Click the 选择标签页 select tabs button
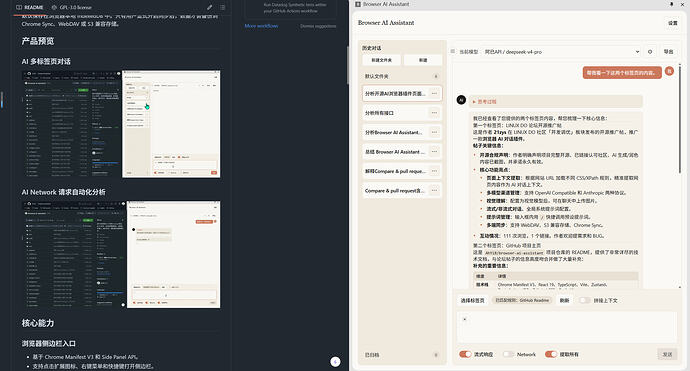 pos(472,300)
